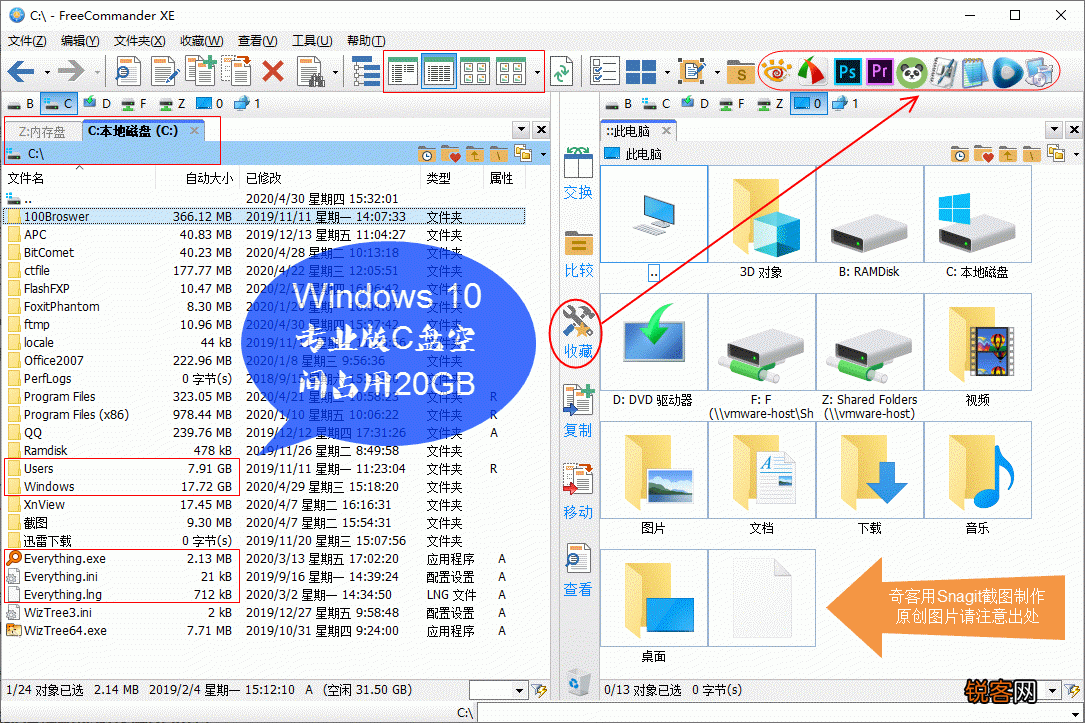This screenshot has width=1085, height=723.
Task: Click the blue four-pane layout icon
Action: [x=641, y=71]
